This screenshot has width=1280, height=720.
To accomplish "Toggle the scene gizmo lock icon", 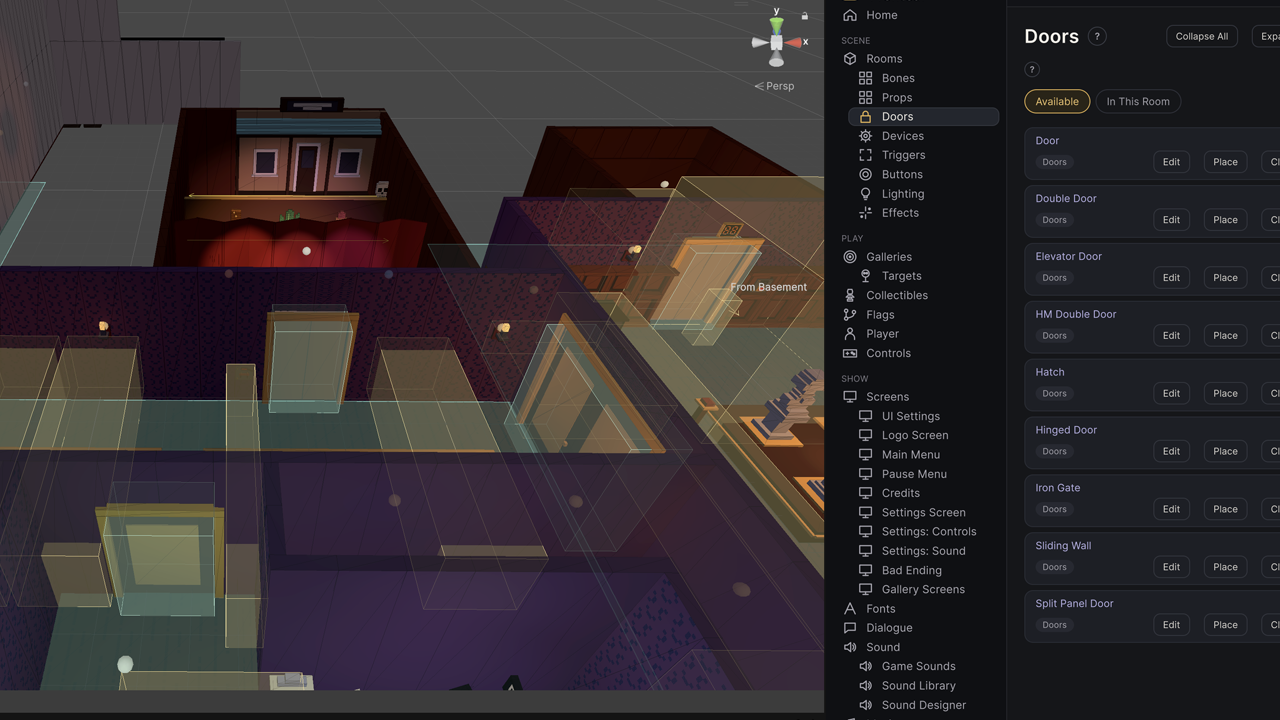I will click(x=805, y=16).
